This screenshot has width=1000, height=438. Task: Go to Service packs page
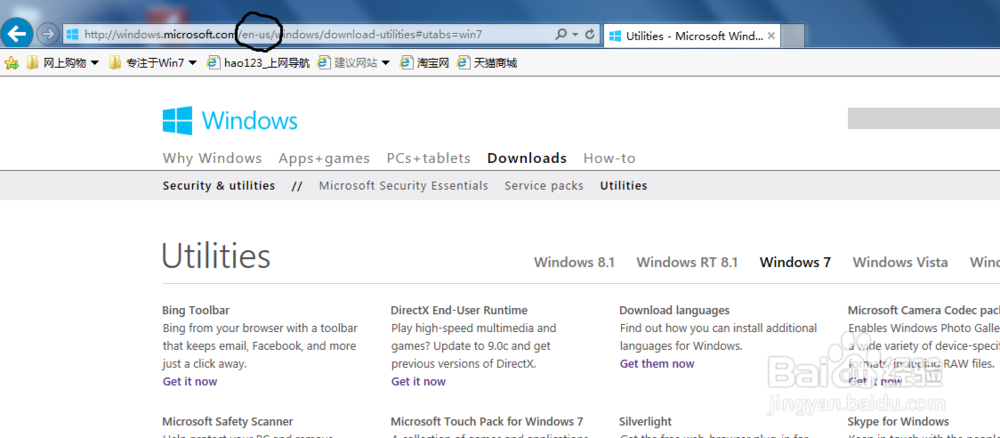544,186
